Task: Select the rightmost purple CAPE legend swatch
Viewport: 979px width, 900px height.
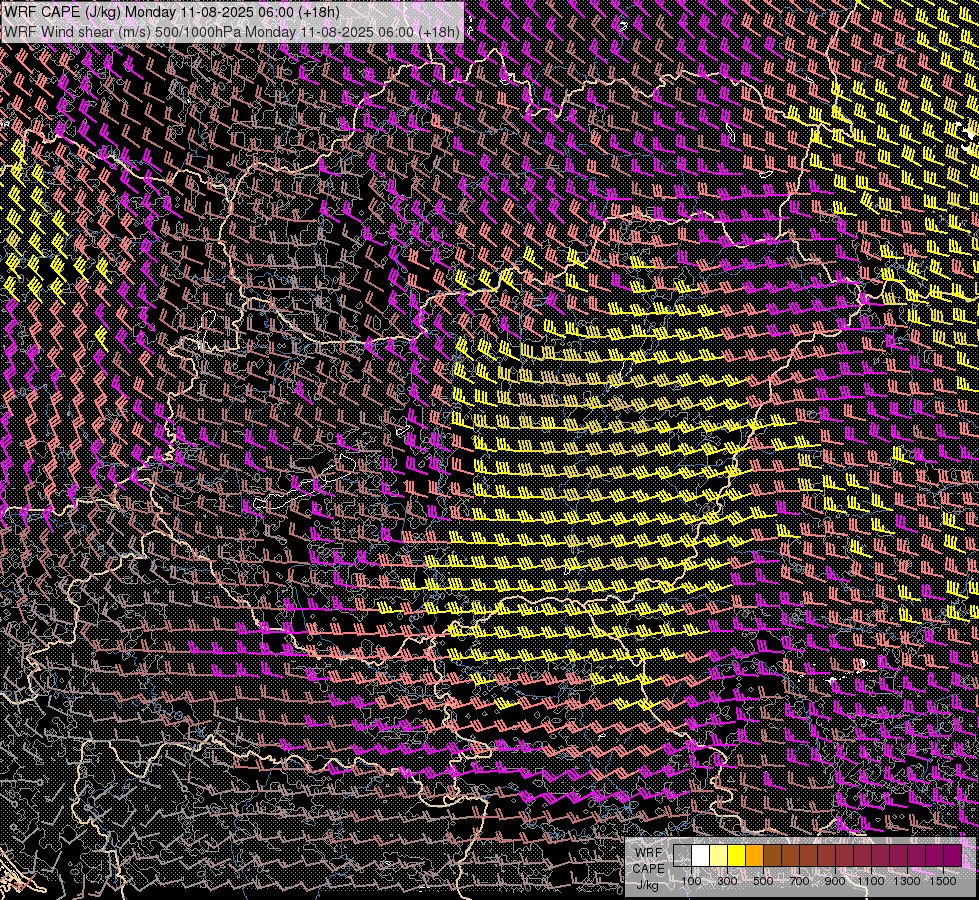Action: 952,856
